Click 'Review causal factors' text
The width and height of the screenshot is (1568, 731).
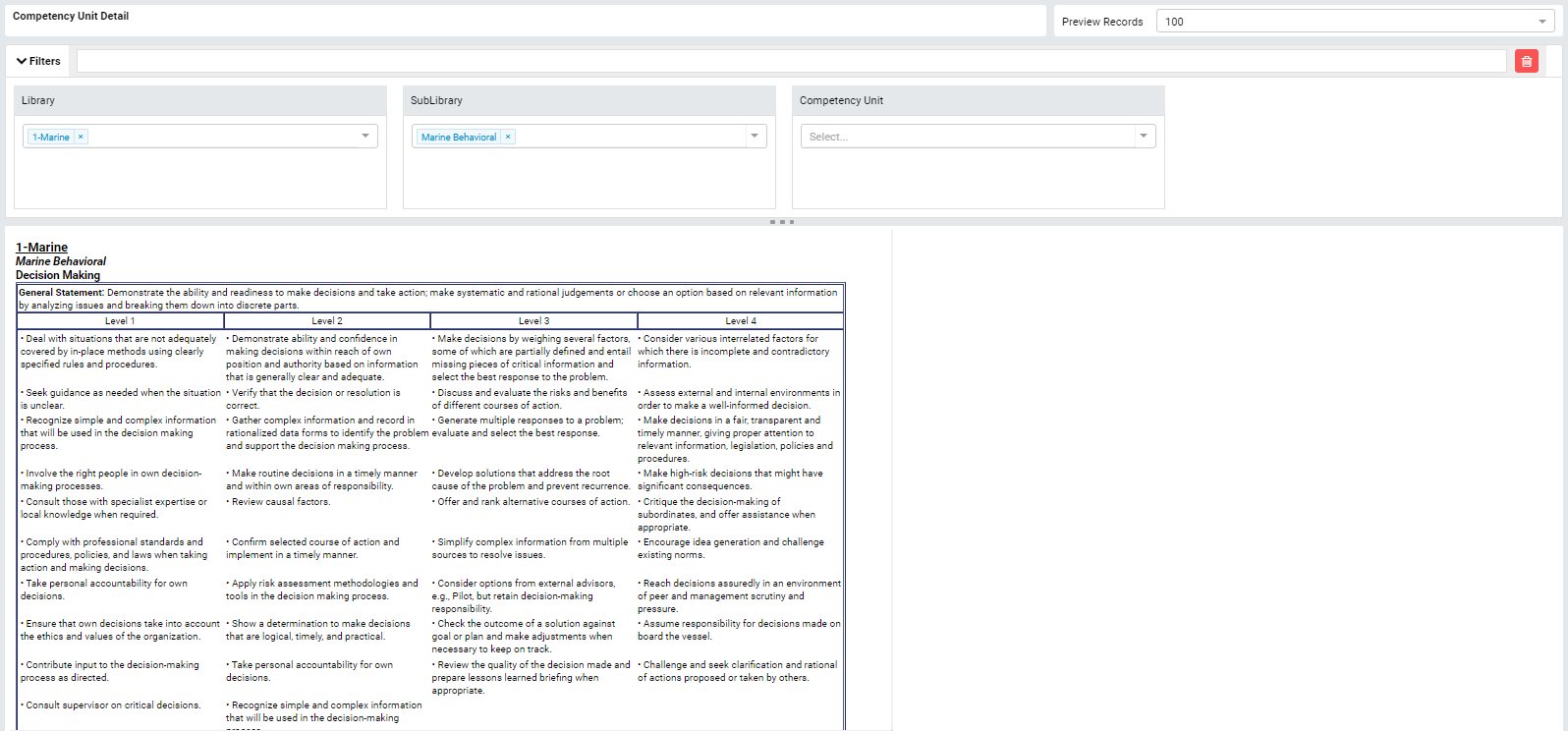coord(279,502)
